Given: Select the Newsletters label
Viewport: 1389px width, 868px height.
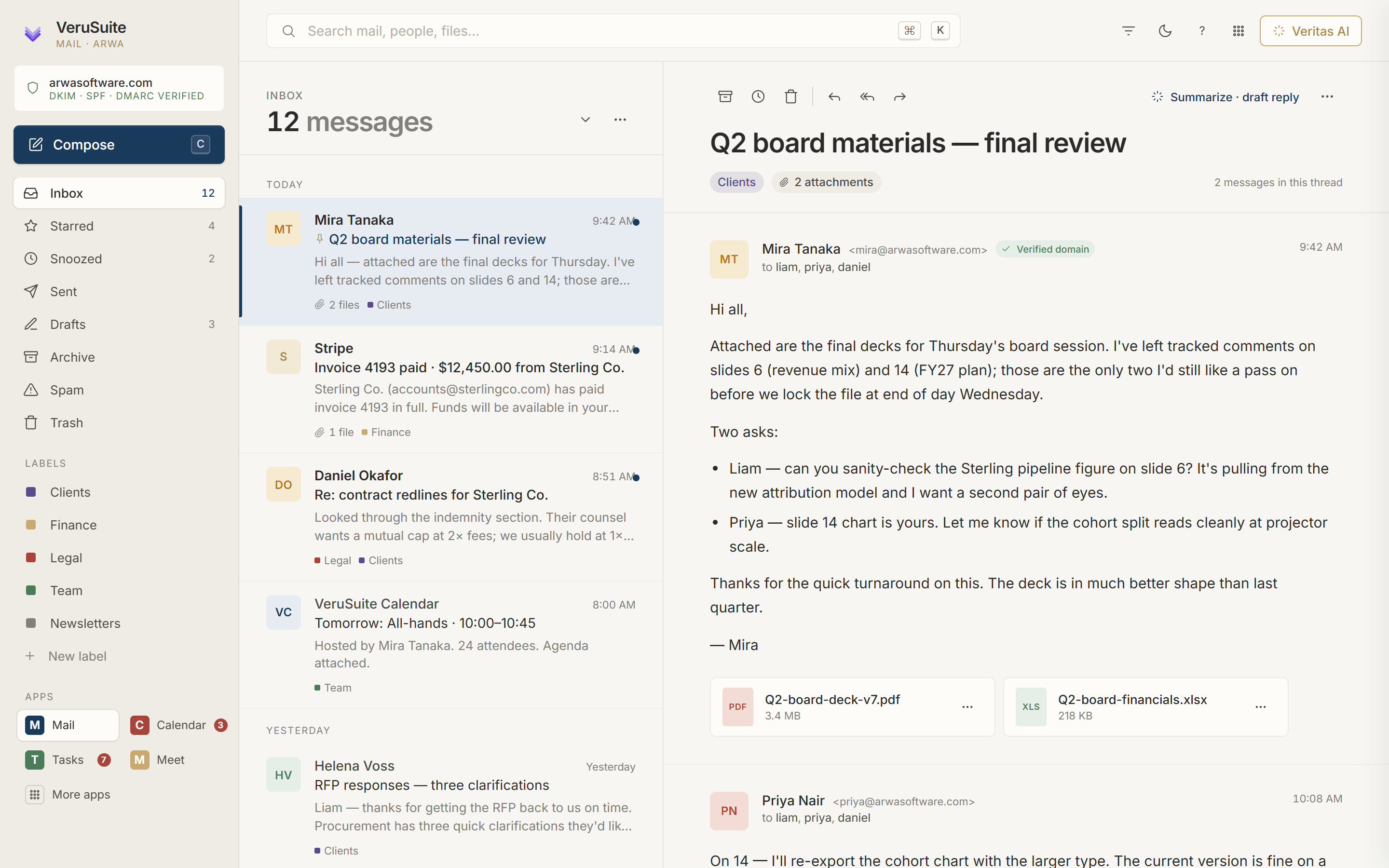Looking at the screenshot, I should click(x=119, y=623).
